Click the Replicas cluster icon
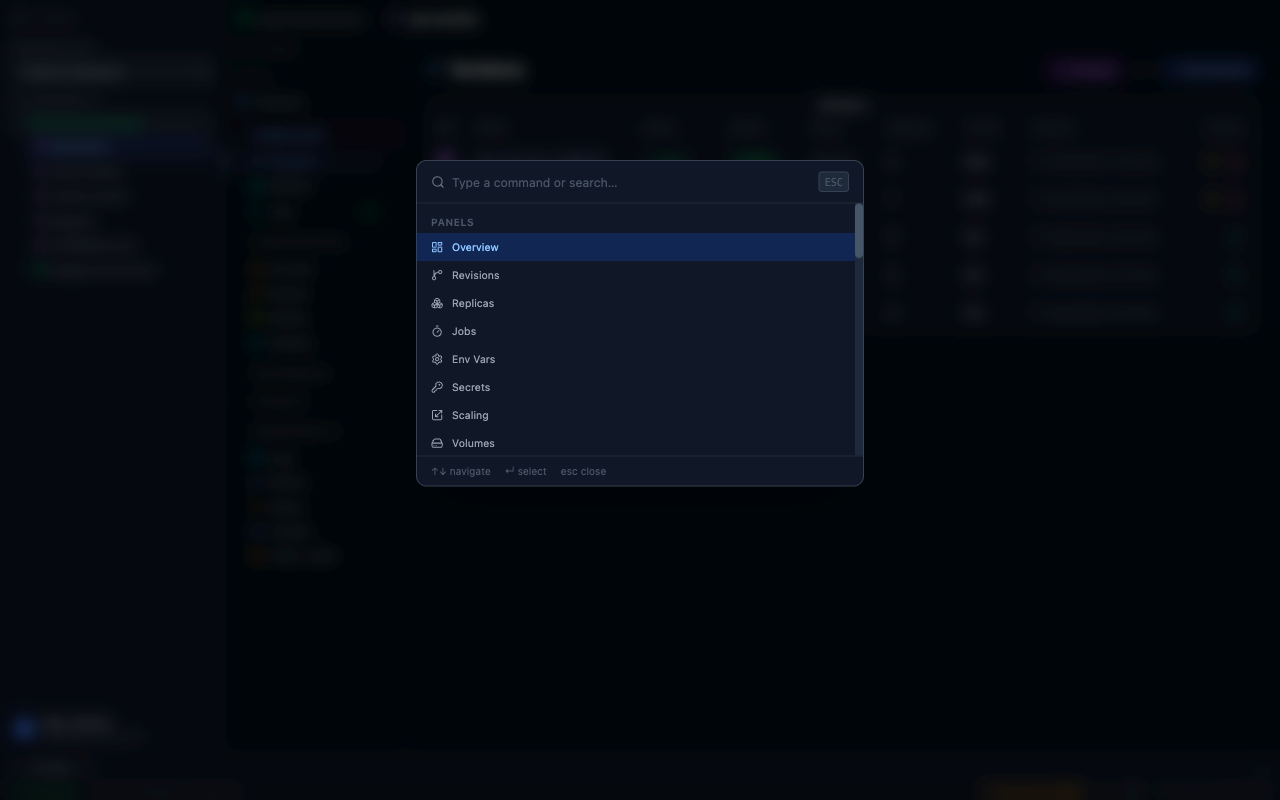1280x800 pixels. [x=437, y=302]
